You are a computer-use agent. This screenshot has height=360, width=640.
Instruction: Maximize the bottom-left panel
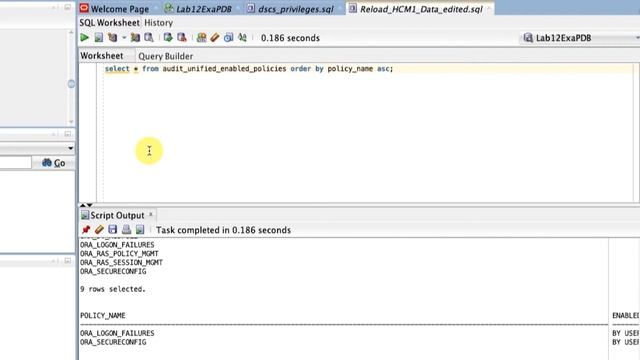[x=68, y=260]
